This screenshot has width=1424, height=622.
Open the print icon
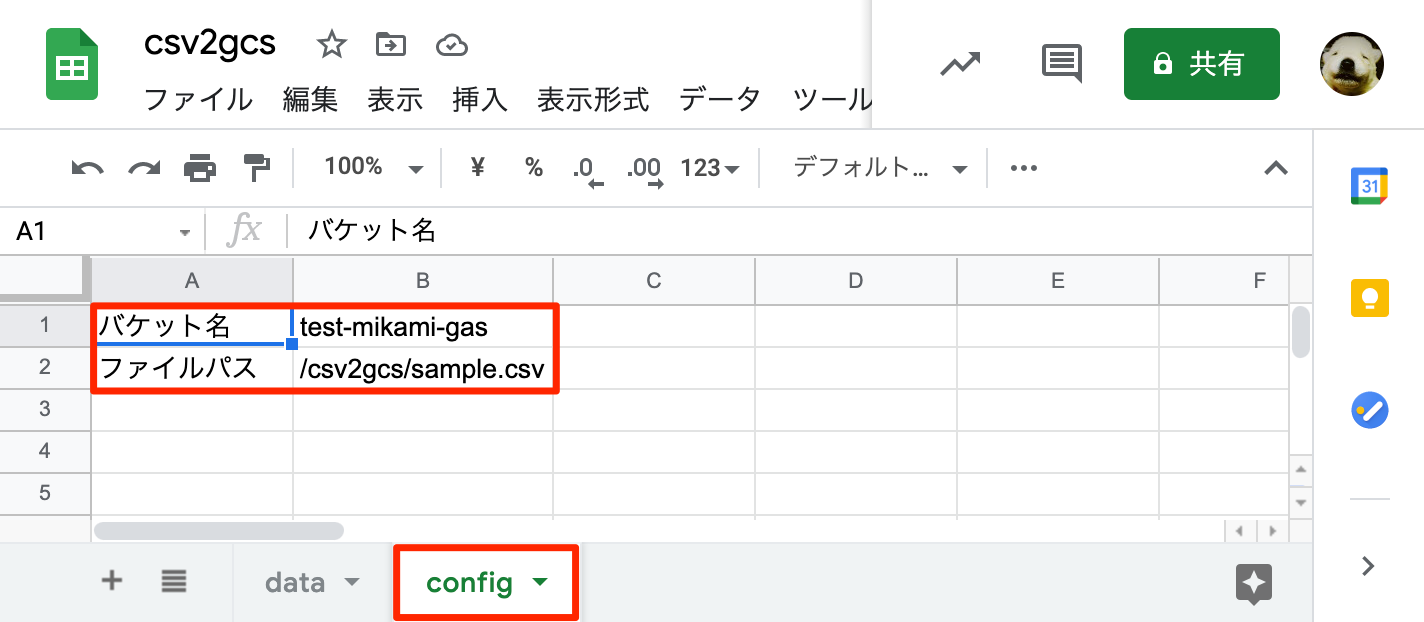point(200,168)
